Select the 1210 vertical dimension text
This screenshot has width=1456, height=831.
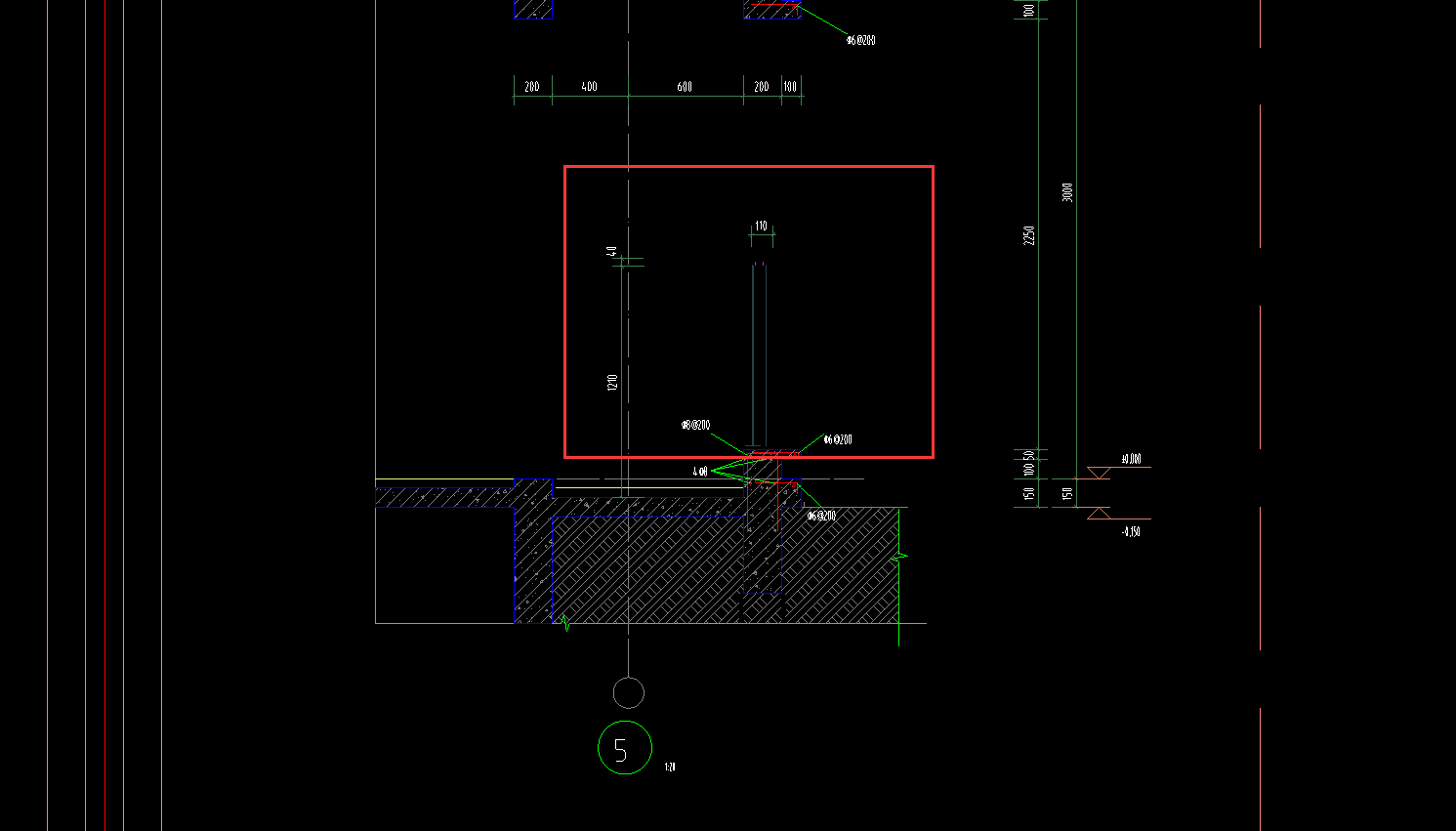613,382
